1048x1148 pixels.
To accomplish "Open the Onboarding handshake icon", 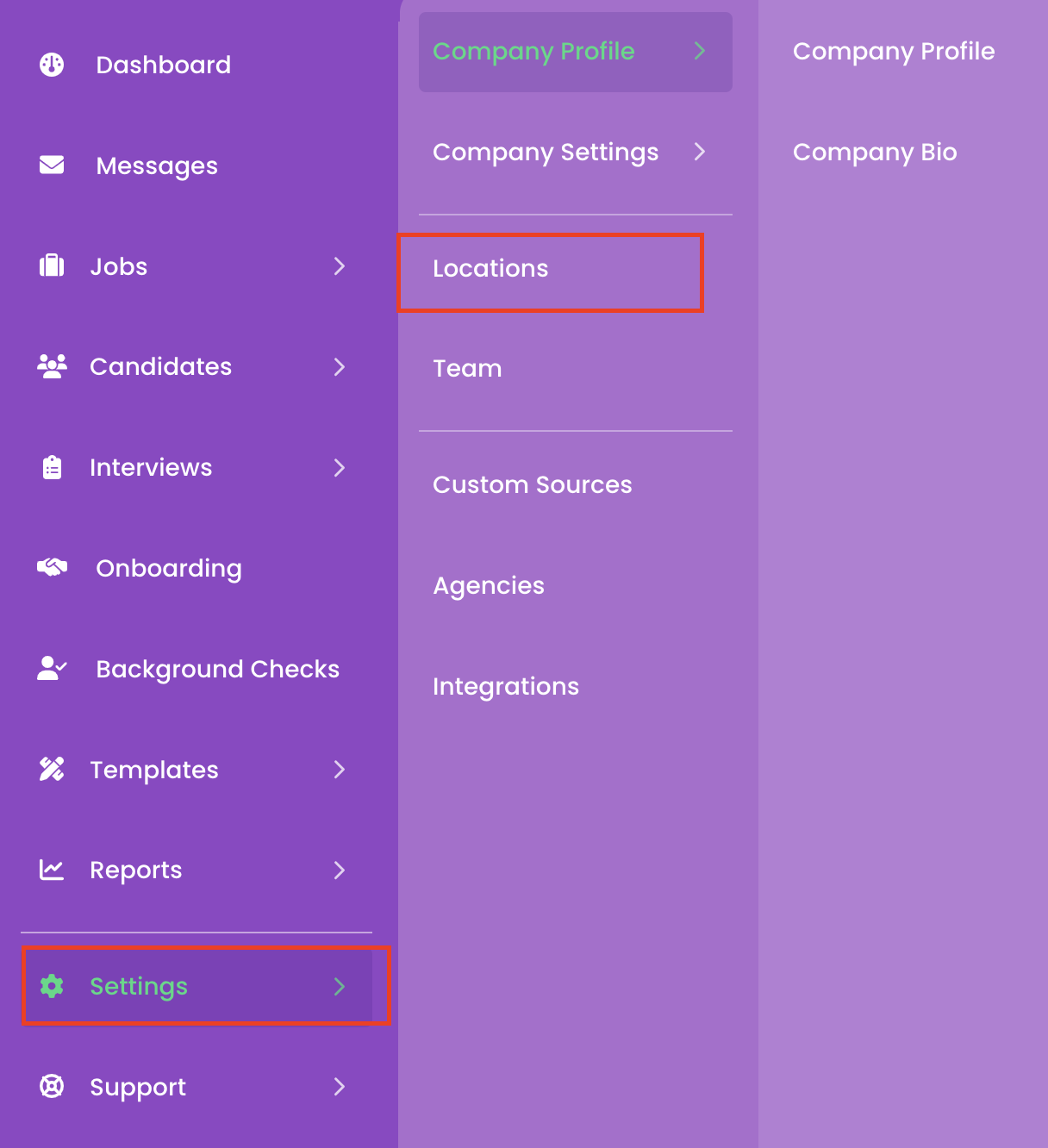I will click(52, 567).
